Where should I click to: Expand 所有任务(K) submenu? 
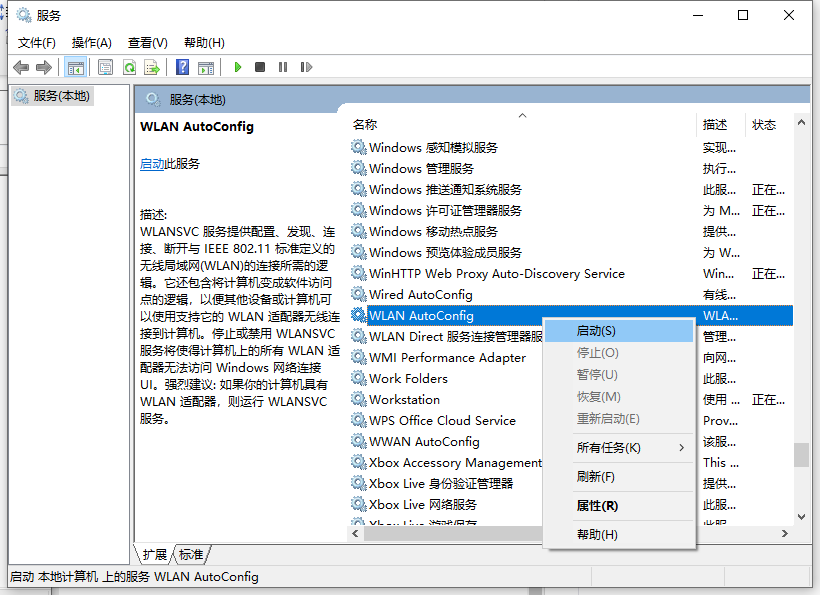pyautogui.click(x=619, y=448)
